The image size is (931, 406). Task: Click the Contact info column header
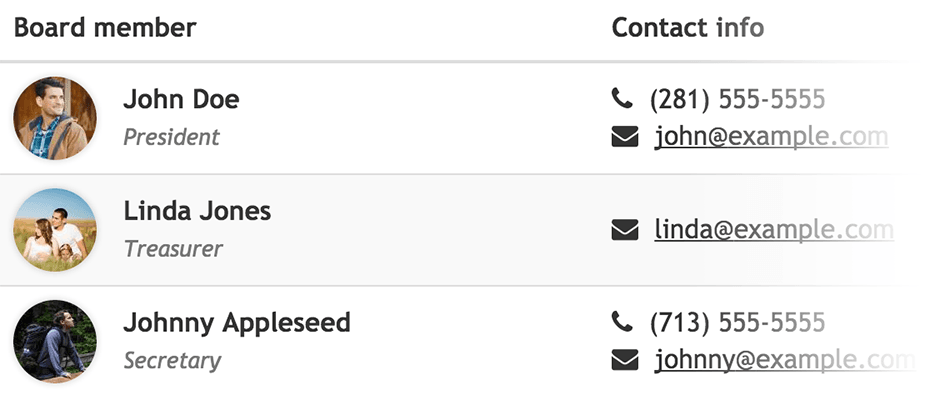coord(688,27)
